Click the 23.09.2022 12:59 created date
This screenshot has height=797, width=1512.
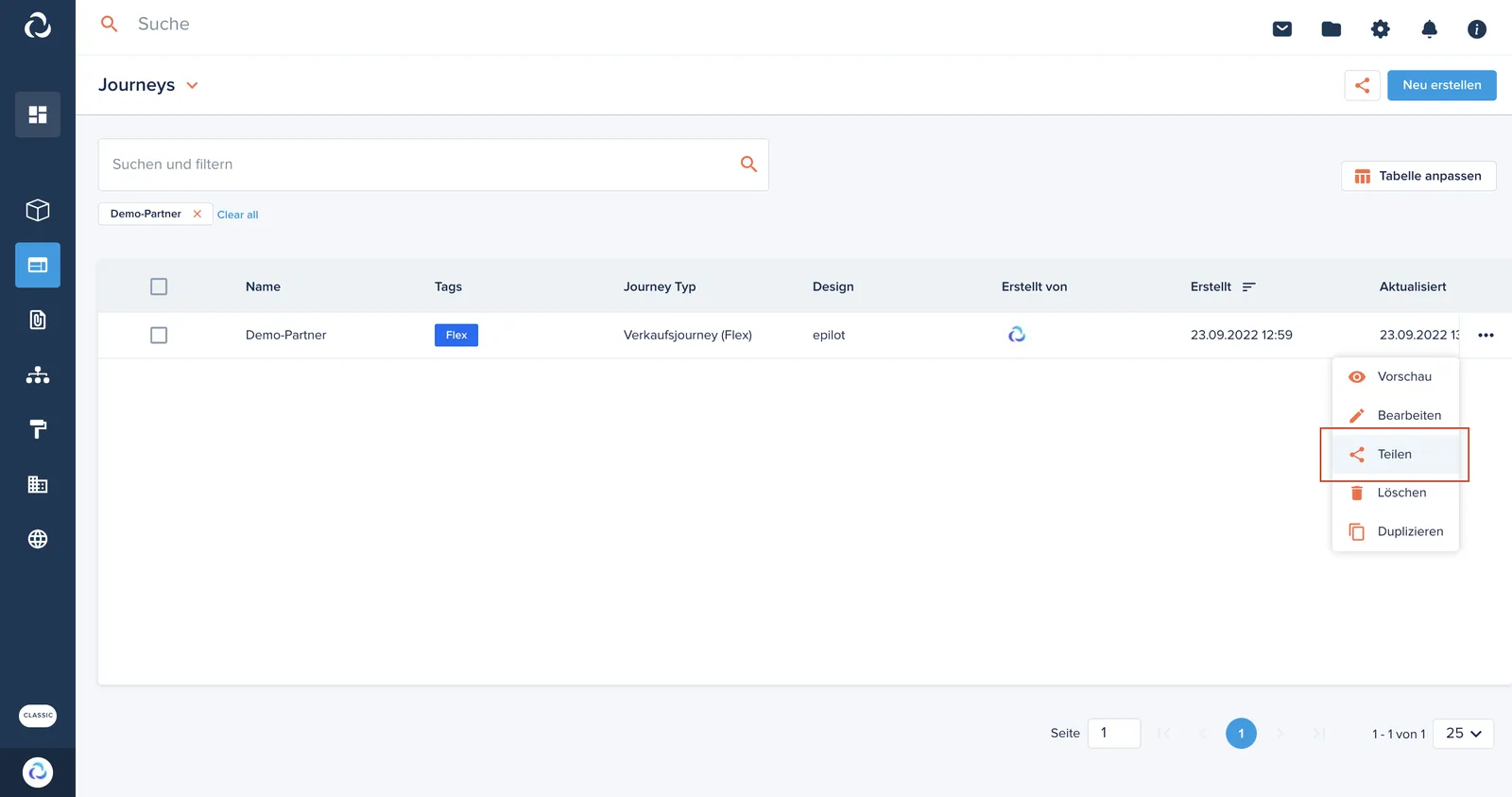click(x=1242, y=336)
